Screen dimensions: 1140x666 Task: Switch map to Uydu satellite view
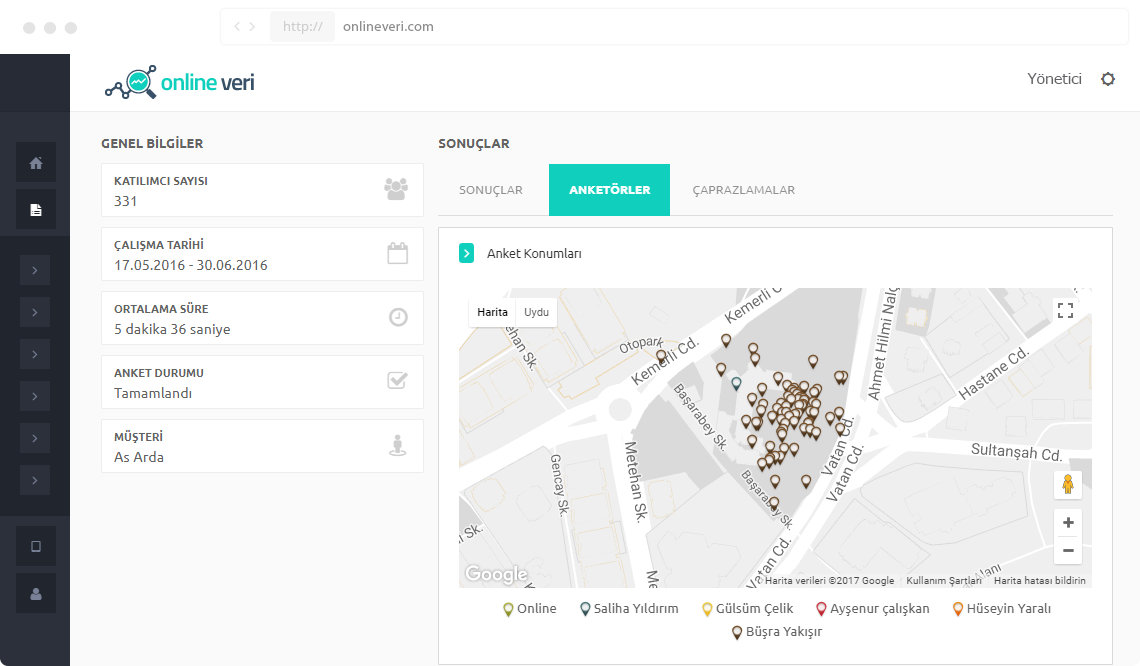[536, 312]
